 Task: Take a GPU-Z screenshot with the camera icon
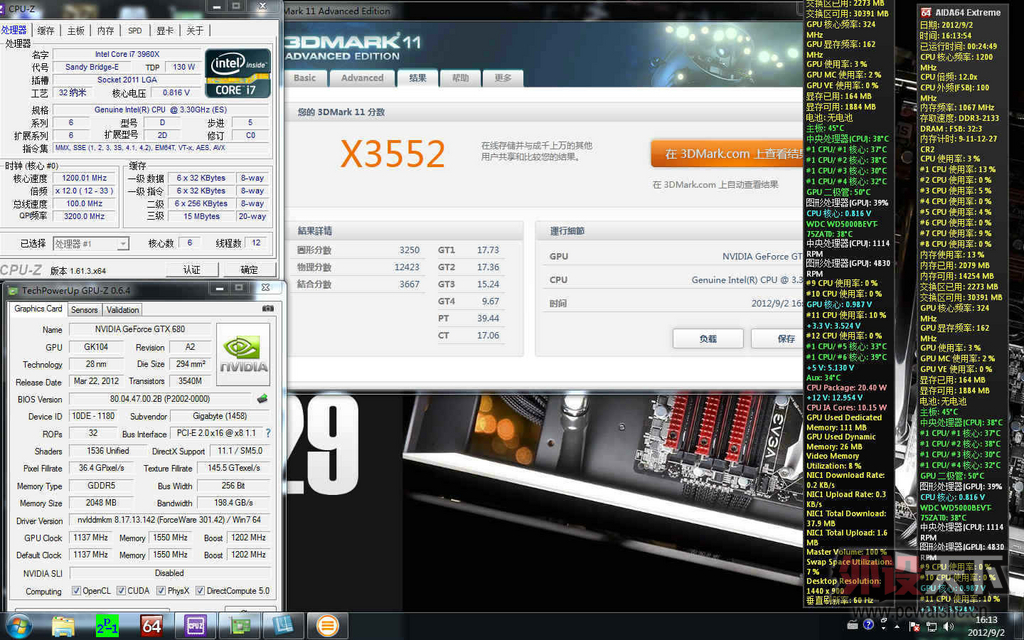(x=267, y=308)
